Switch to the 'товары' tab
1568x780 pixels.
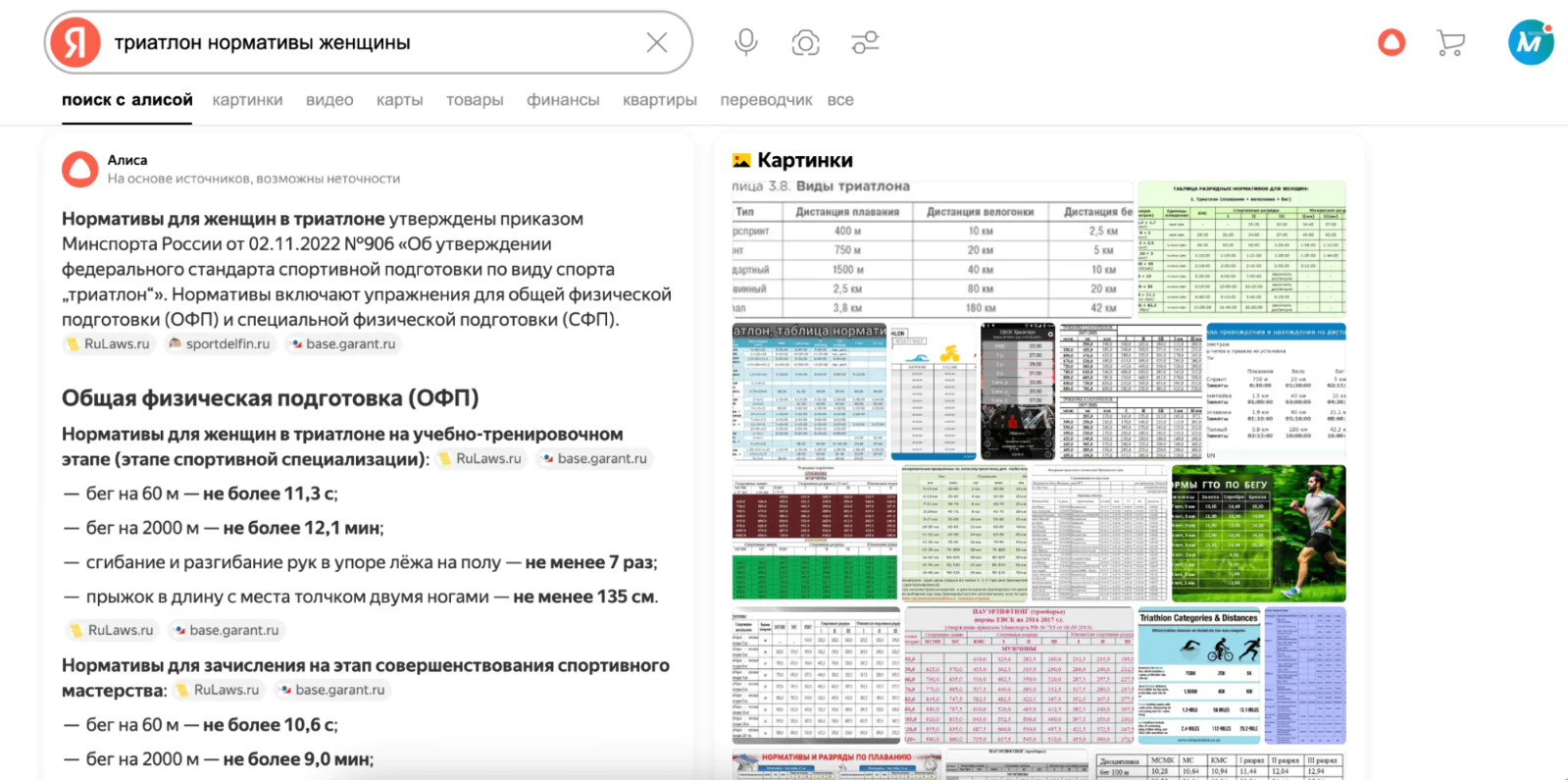pyautogui.click(x=475, y=100)
